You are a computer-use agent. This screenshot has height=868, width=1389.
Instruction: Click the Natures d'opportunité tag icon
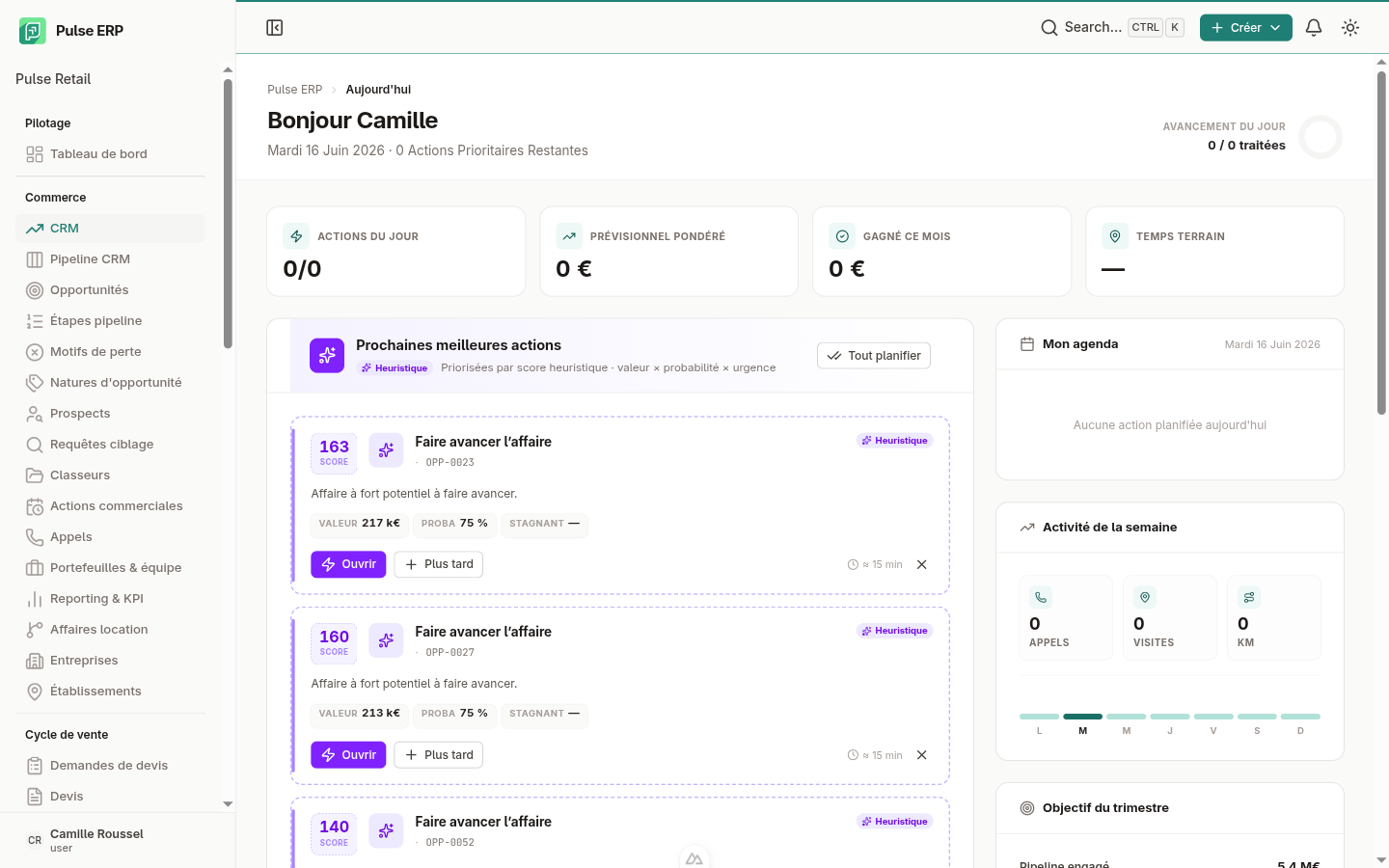click(x=35, y=383)
